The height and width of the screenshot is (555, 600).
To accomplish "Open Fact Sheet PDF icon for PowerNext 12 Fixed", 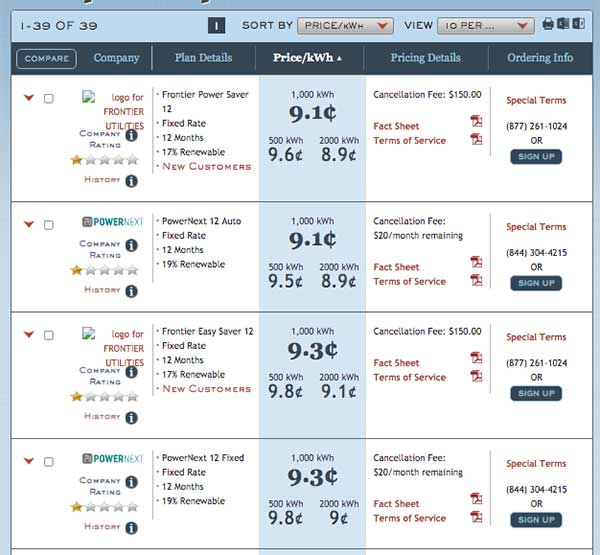I will (x=476, y=499).
